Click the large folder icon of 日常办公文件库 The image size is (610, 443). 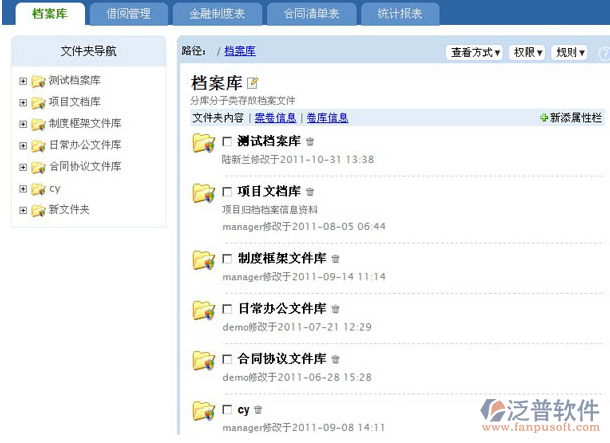click(x=203, y=310)
